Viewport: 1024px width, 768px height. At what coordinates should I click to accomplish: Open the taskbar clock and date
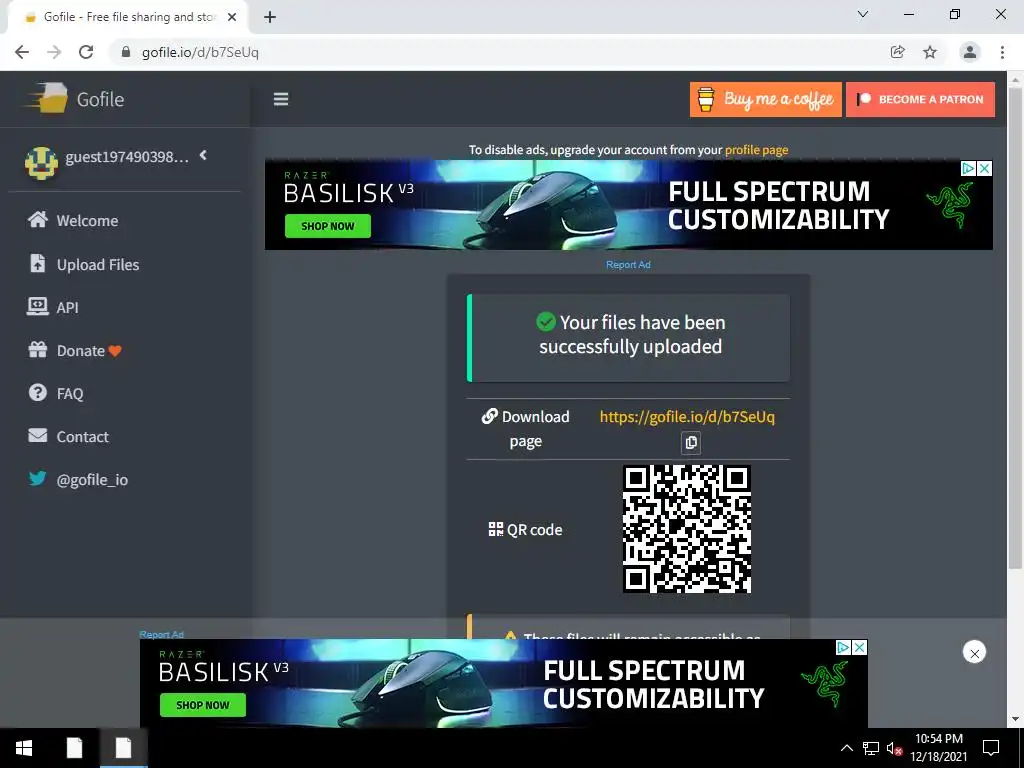(x=938, y=748)
